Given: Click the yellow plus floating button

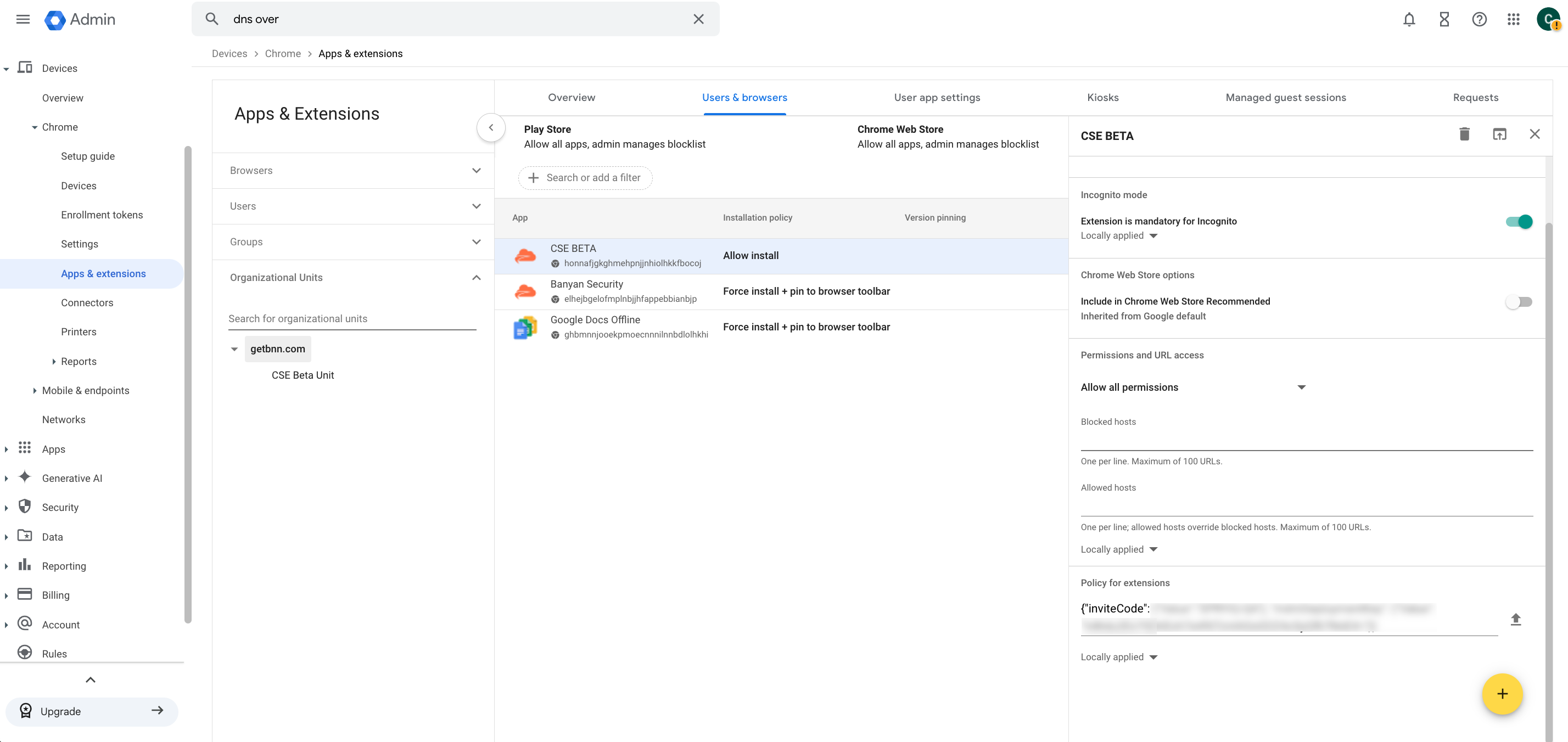Looking at the screenshot, I should click(x=1502, y=694).
